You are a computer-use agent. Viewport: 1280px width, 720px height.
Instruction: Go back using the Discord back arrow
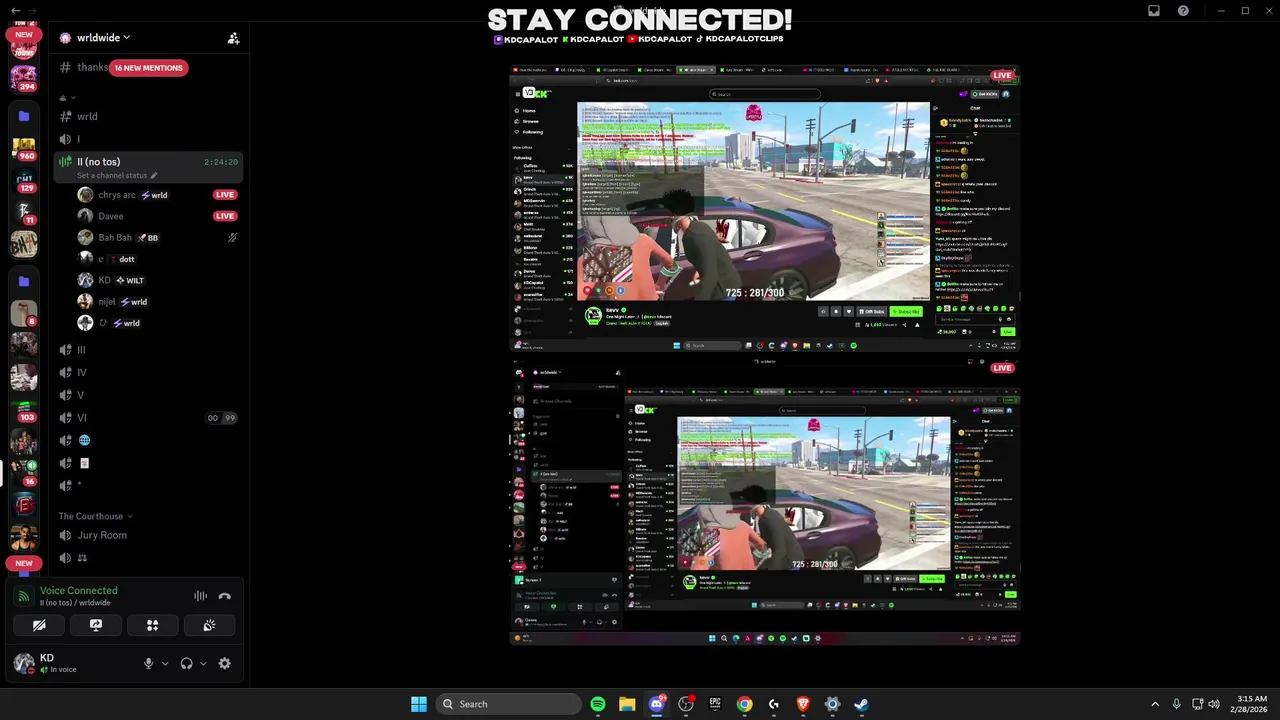(16, 11)
